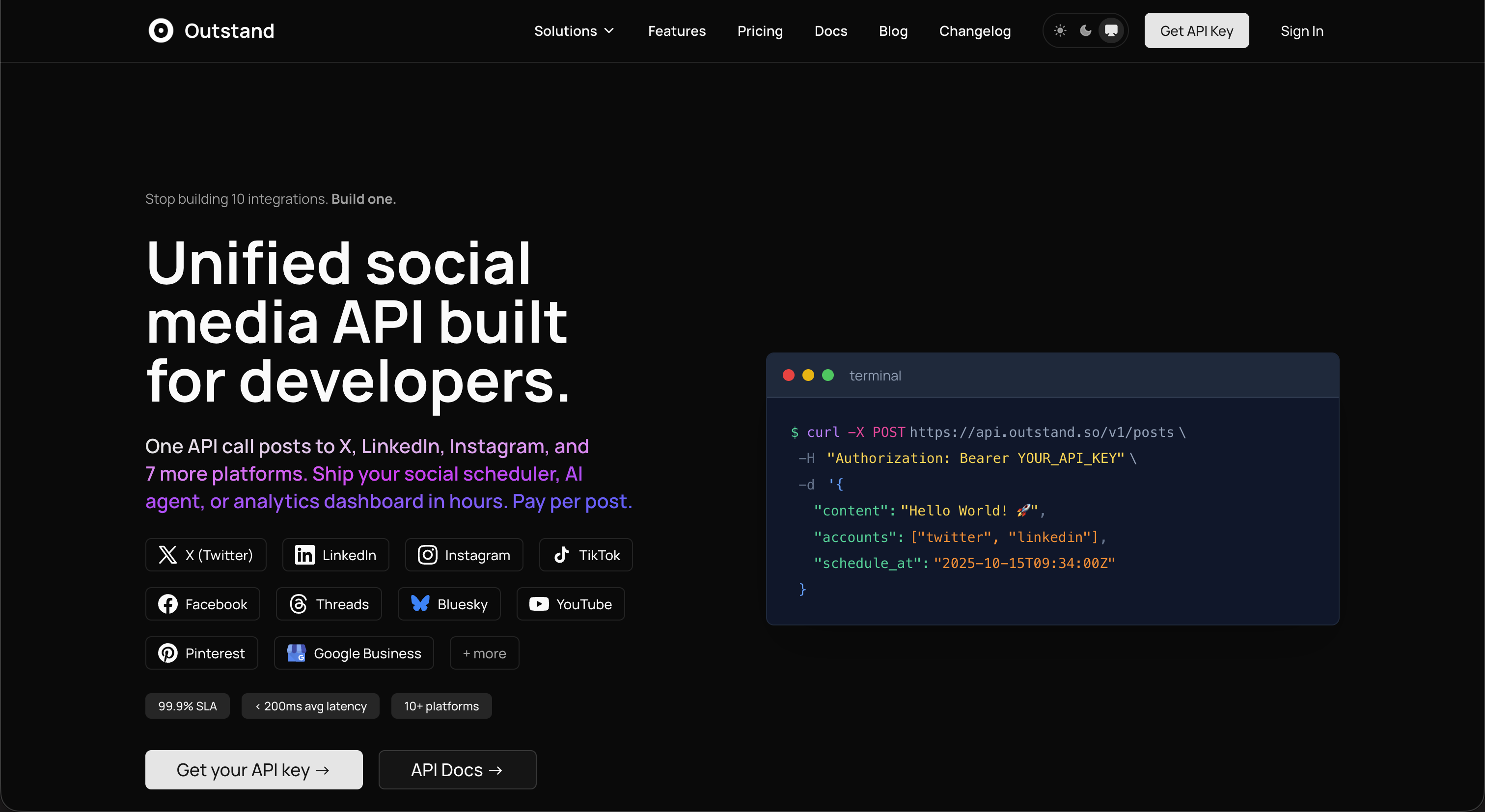The image size is (1485, 812).
Task: Expand the Solutions dropdown menu
Action: (574, 31)
